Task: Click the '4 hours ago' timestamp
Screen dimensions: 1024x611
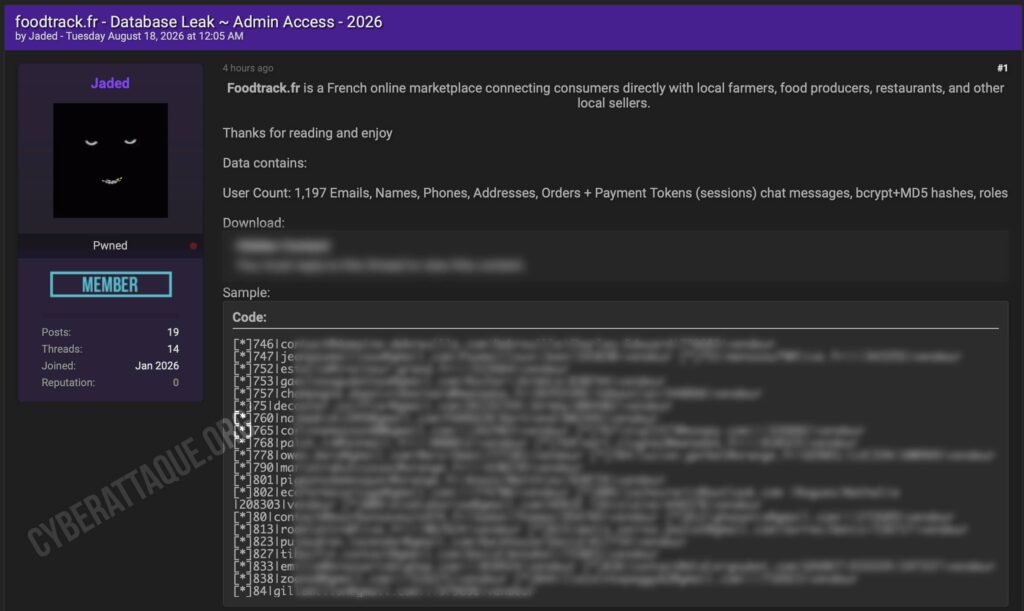Action: 248,68
